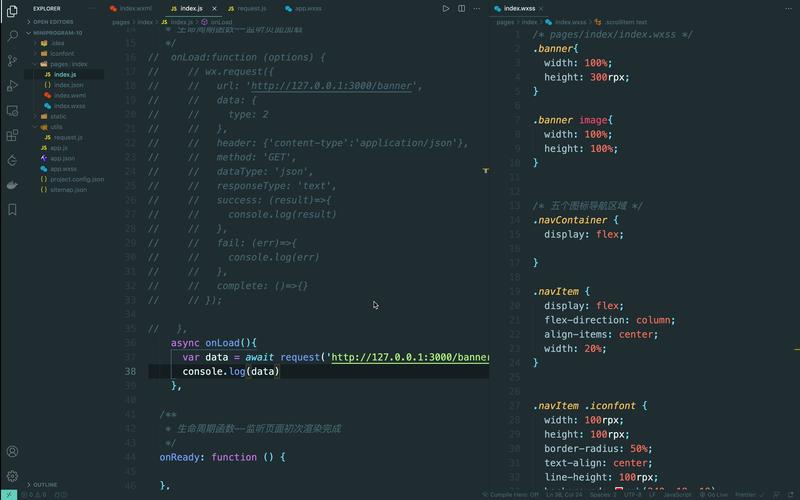This screenshot has width=800, height=500.
Task: Expand the Outline section
Action: pyautogui.click(x=45, y=485)
